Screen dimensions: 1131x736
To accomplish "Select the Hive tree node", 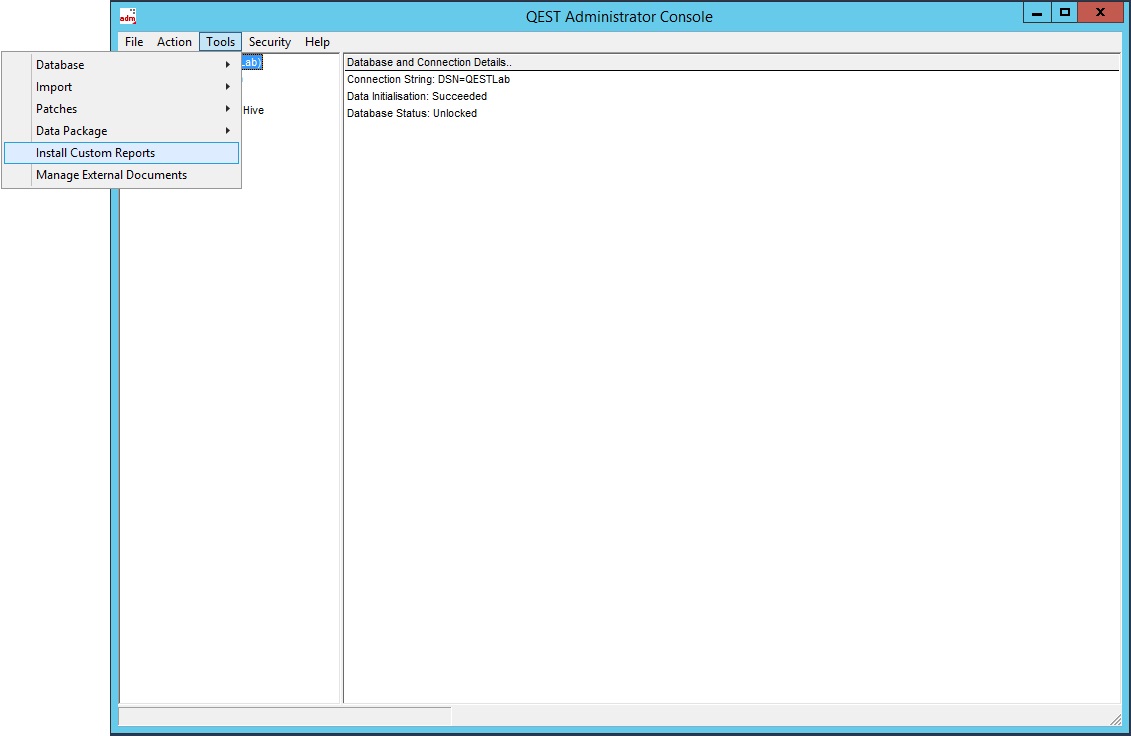I will (x=253, y=111).
